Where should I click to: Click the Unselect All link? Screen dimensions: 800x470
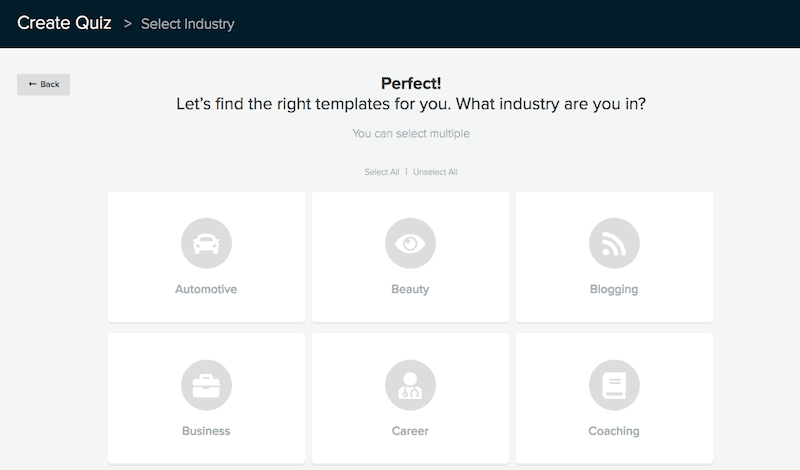coord(435,172)
